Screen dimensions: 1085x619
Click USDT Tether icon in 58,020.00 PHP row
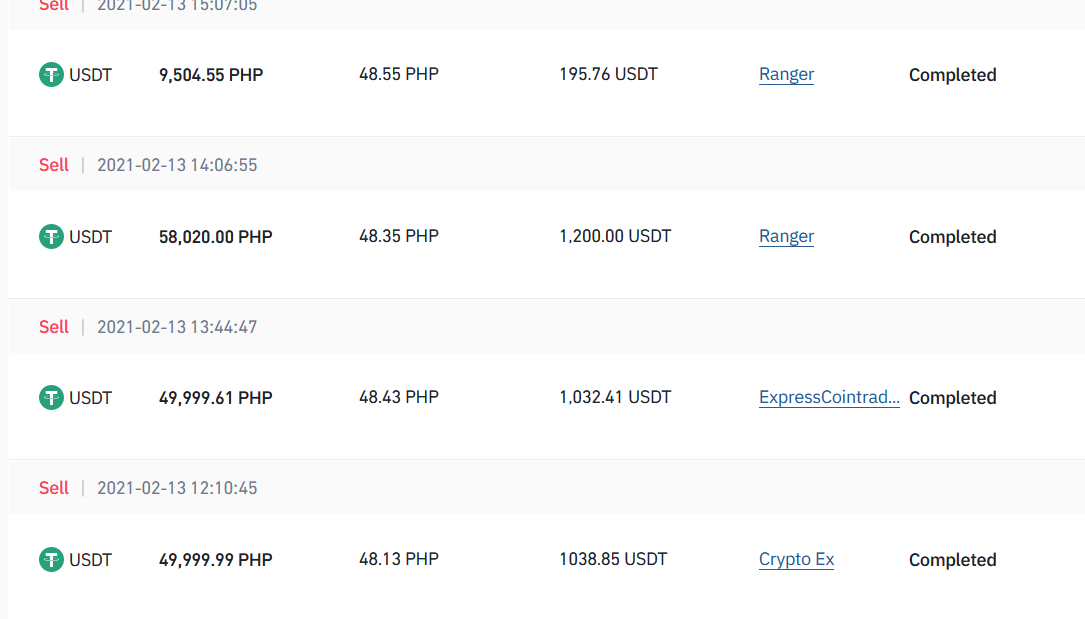click(51, 237)
